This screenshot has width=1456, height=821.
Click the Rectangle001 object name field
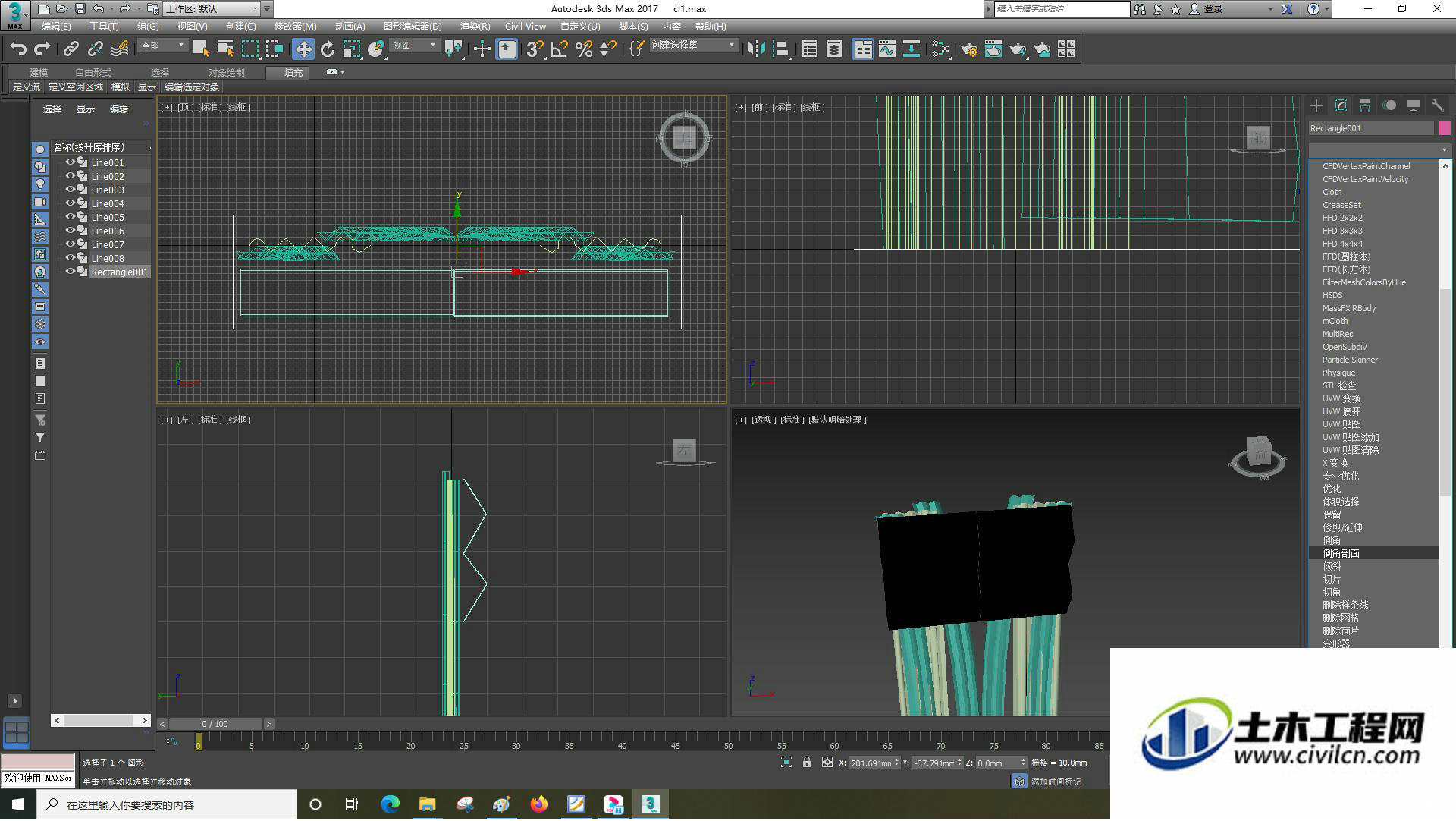coord(1371,128)
